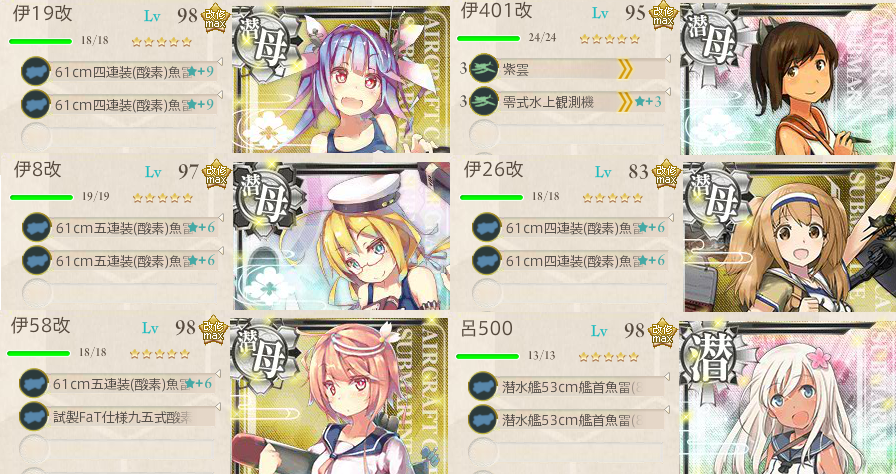Open 伊8改 first 61cm五連装 torpedo slot
The height and width of the screenshot is (474, 896).
click(122, 227)
